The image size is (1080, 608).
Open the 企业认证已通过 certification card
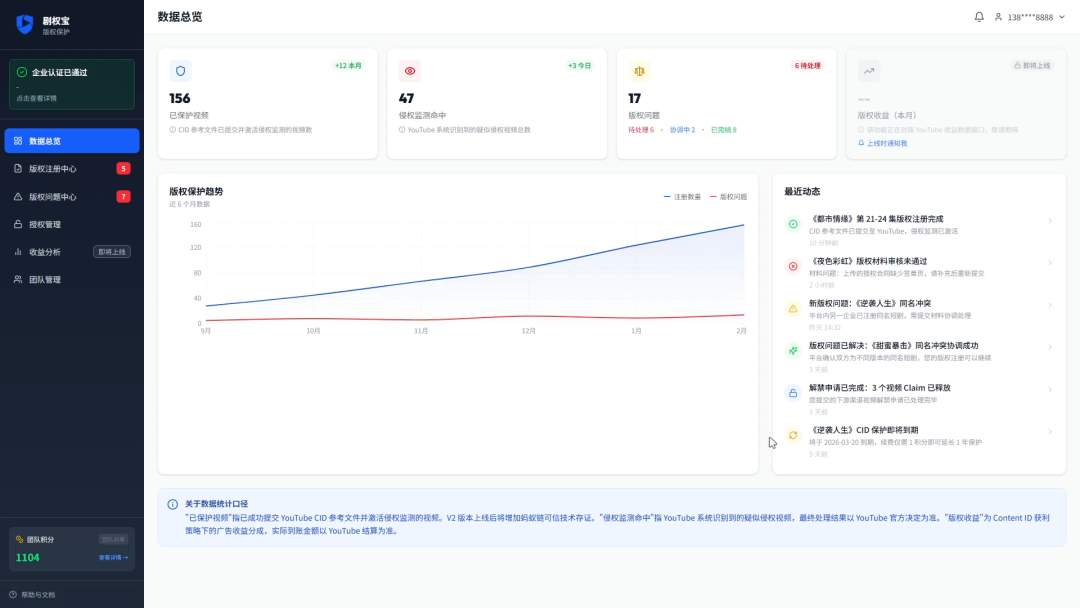click(72, 84)
